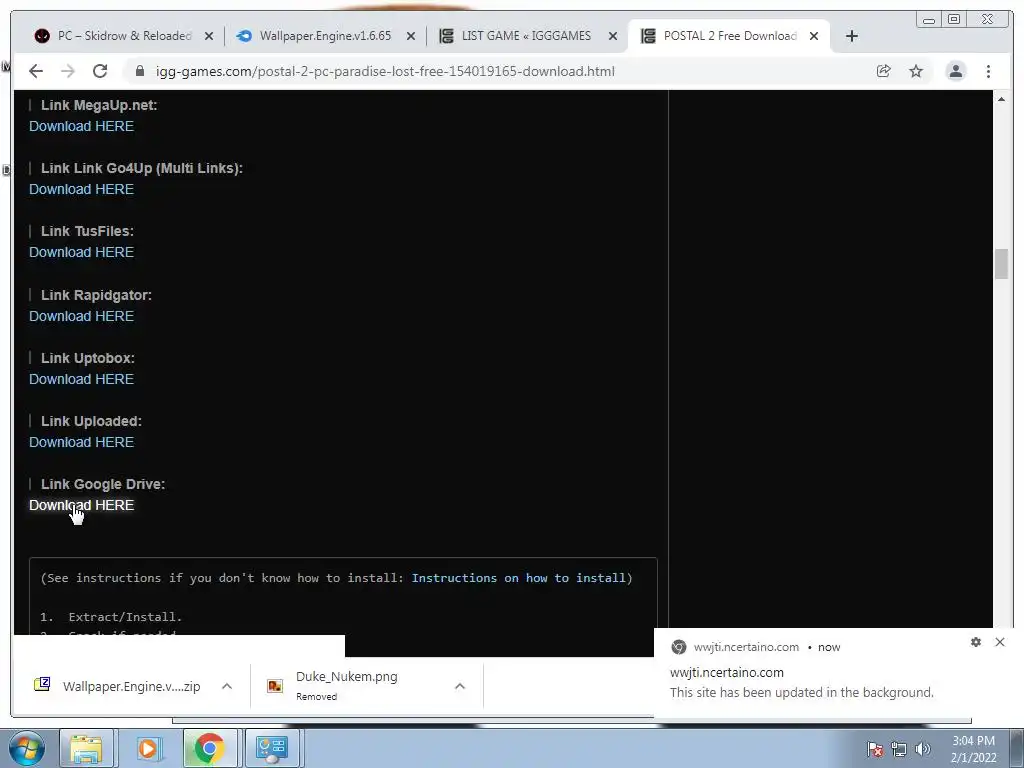Close the POSTAL 2 Free Download tab
Viewport: 1024px width, 768px height.
814,37
